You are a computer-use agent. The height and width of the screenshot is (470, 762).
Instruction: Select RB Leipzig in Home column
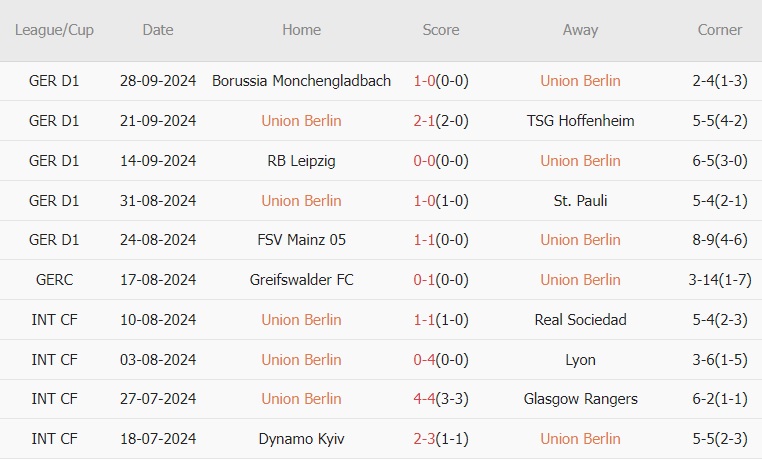tap(301, 161)
